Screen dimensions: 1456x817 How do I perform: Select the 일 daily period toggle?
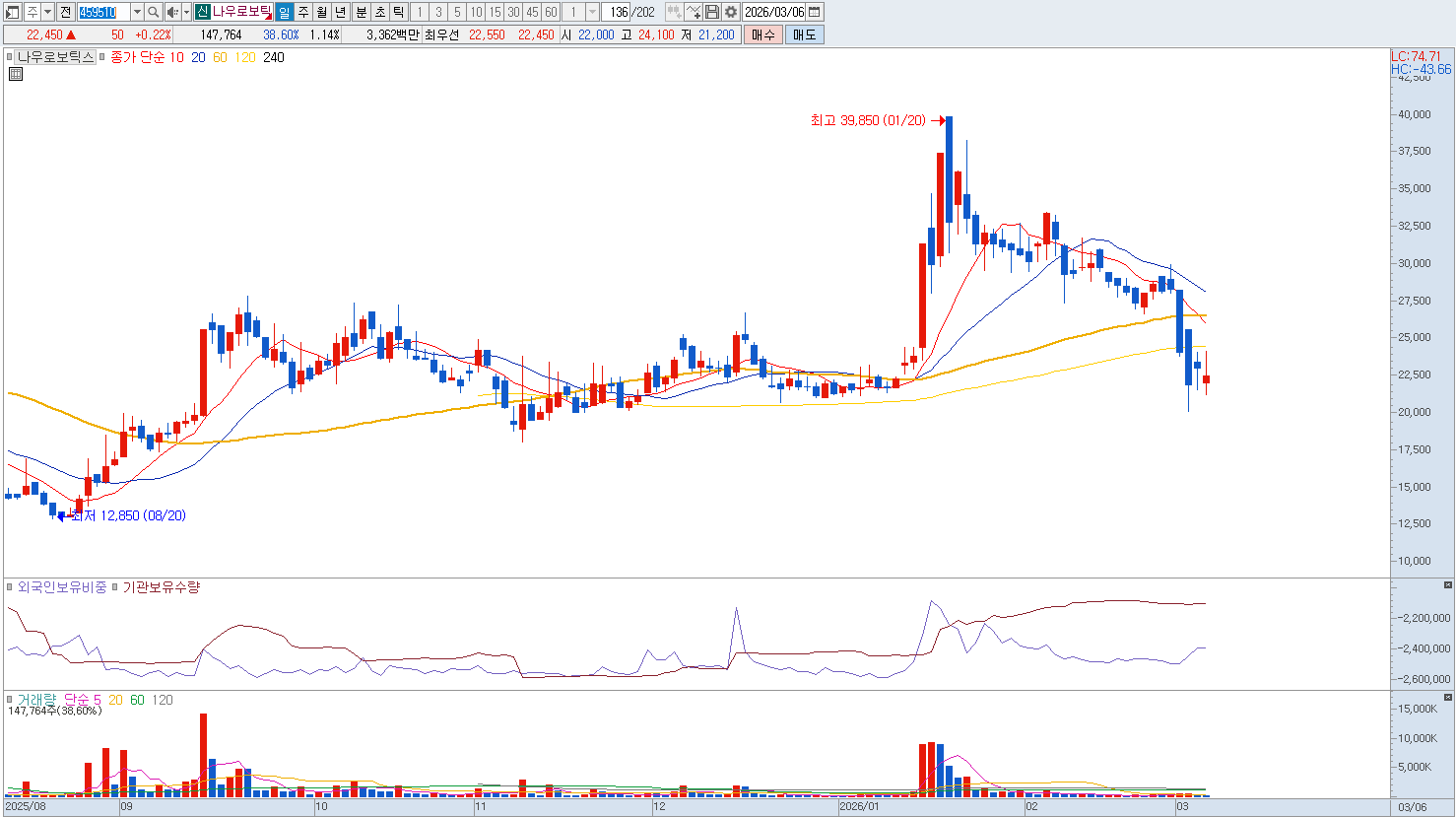(284, 12)
